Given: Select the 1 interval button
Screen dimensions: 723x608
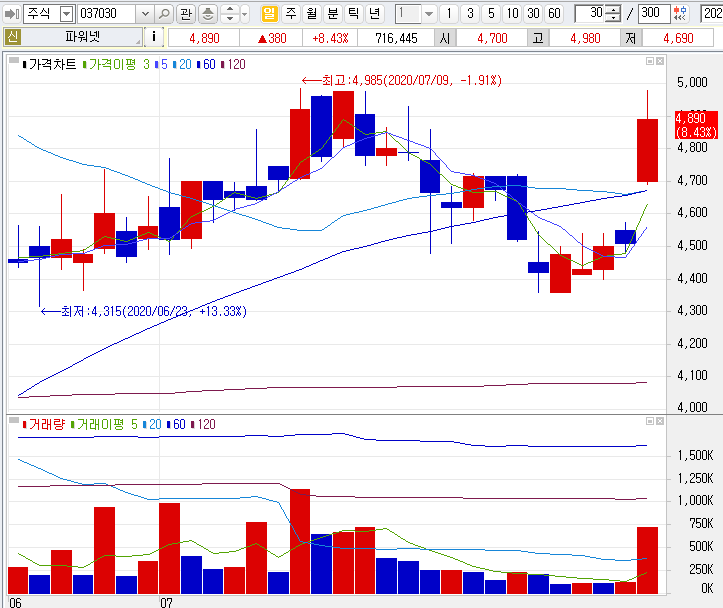Looking at the screenshot, I should click(x=449, y=14).
